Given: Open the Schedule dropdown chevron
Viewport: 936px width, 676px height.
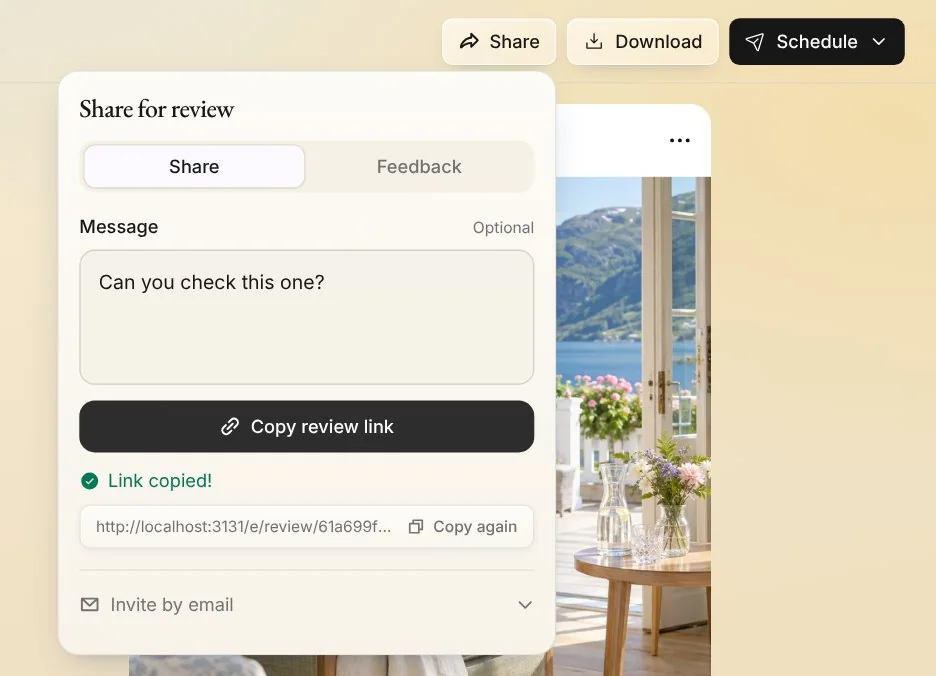Looking at the screenshot, I should 879,42.
